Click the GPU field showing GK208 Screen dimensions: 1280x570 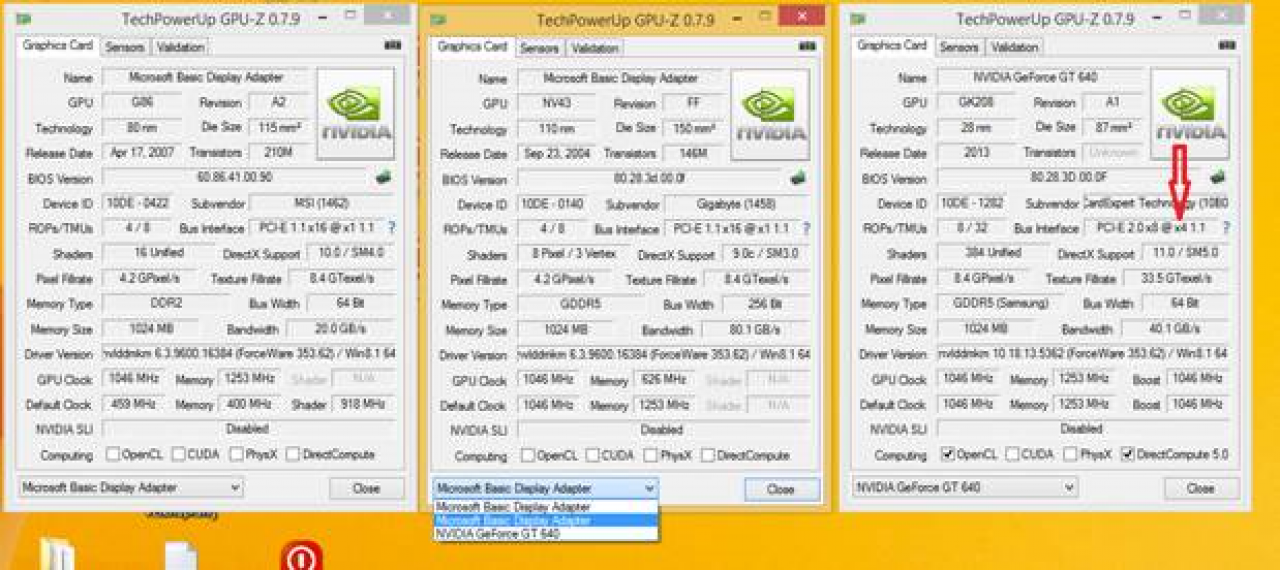[x=977, y=102]
